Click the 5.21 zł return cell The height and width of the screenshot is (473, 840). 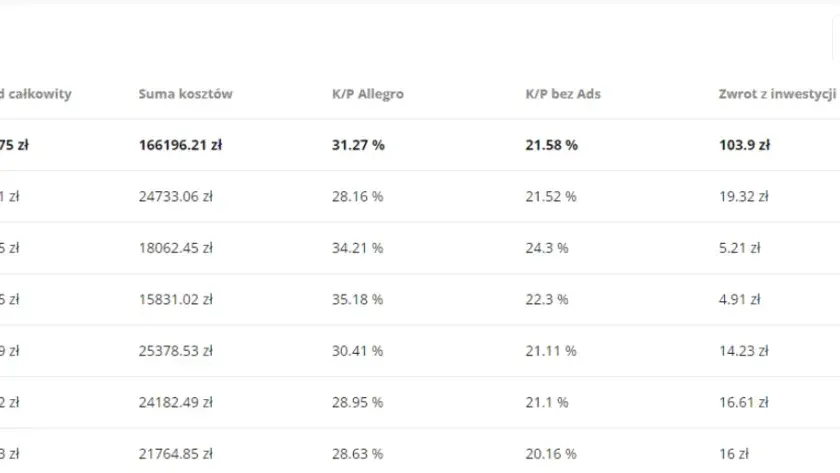click(740, 248)
